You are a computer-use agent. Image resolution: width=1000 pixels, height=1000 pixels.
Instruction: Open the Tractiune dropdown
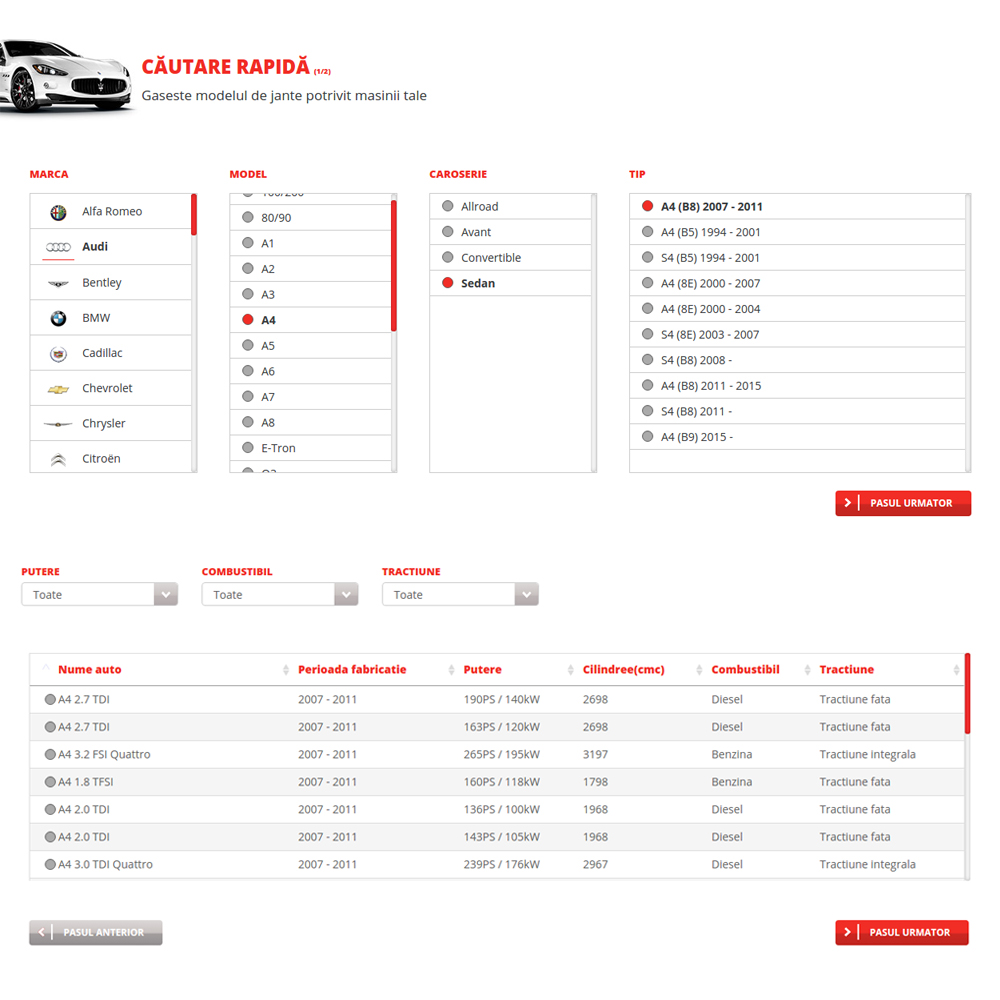tap(460, 594)
